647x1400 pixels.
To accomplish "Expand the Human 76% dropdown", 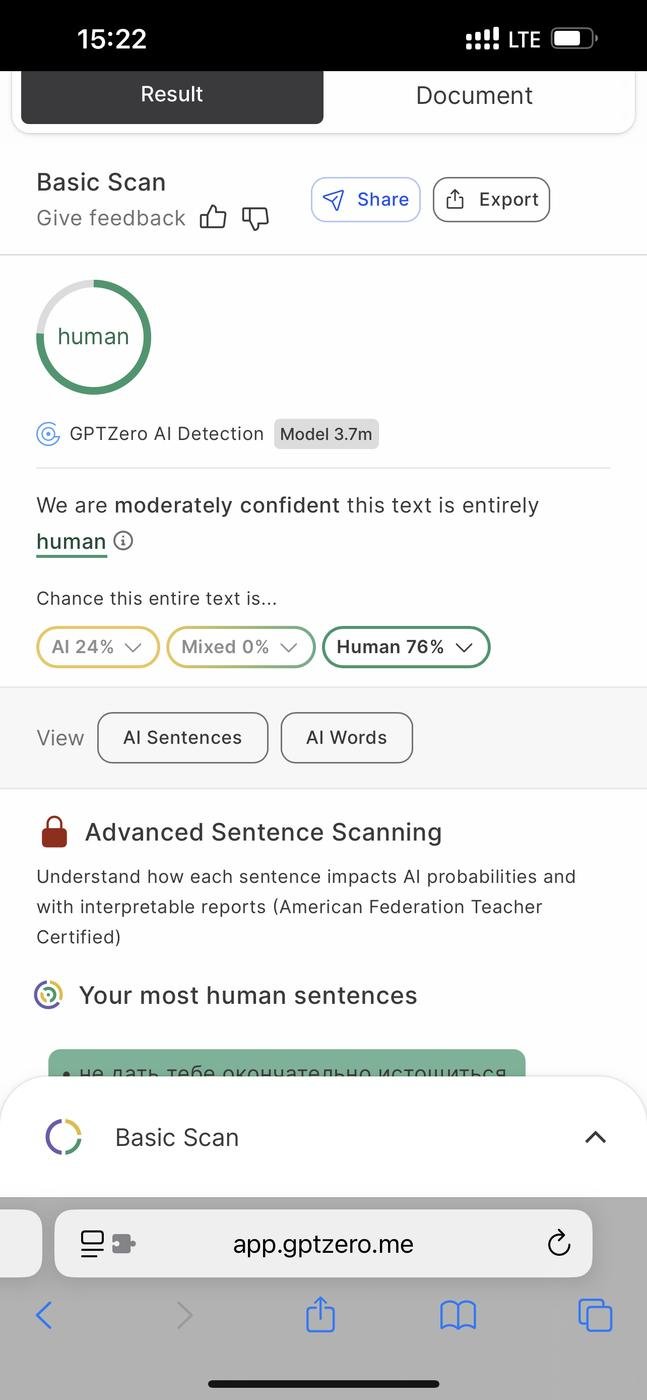I will pos(405,647).
